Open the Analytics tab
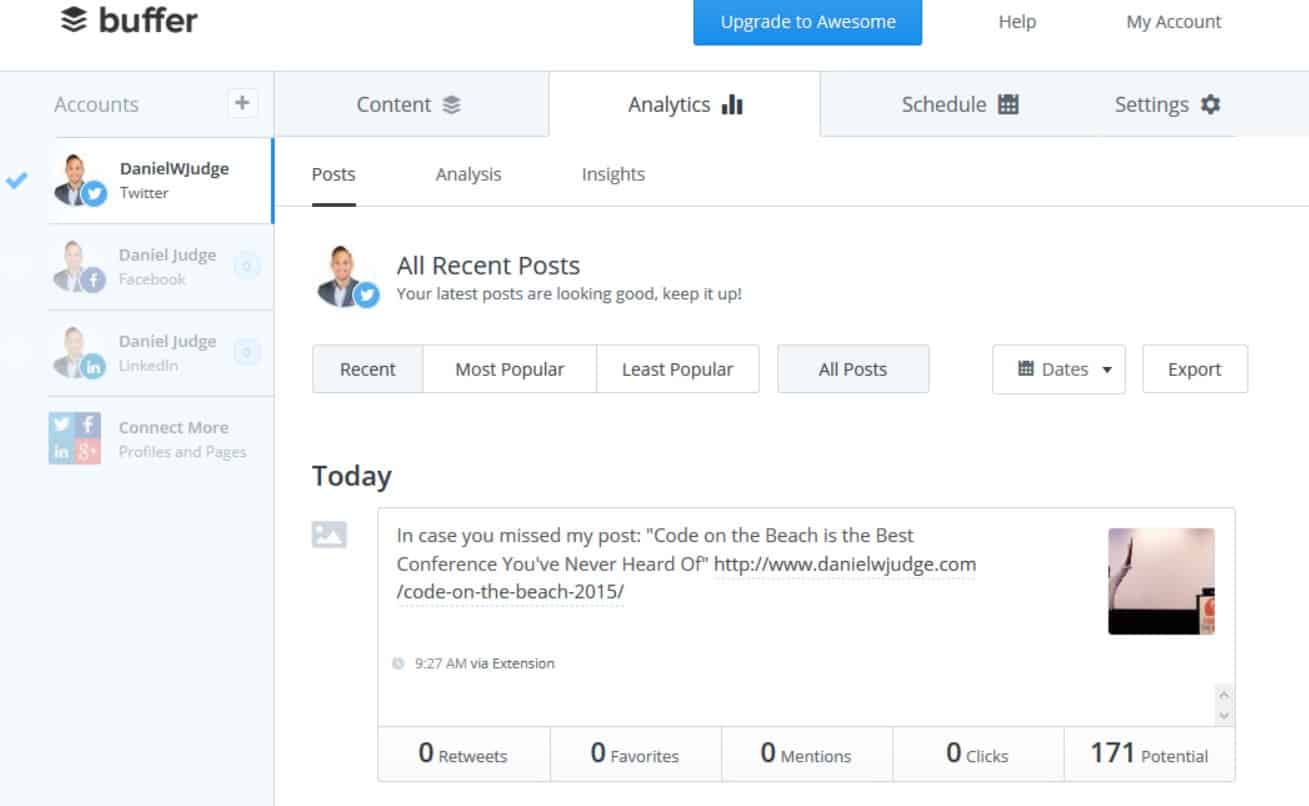 [x=685, y=104]
